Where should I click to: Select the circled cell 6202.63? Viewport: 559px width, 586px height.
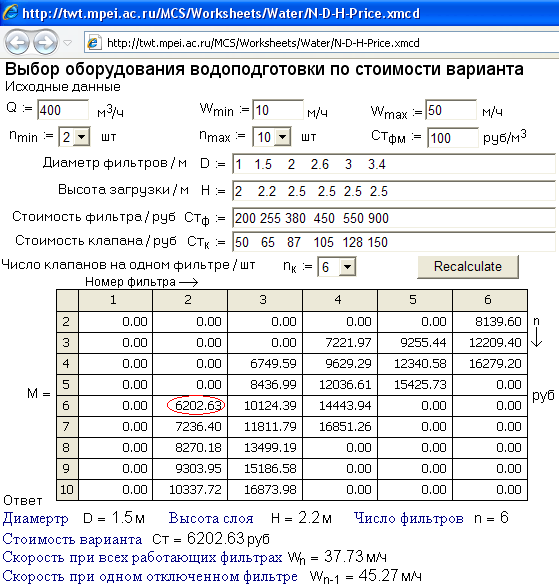190,405
